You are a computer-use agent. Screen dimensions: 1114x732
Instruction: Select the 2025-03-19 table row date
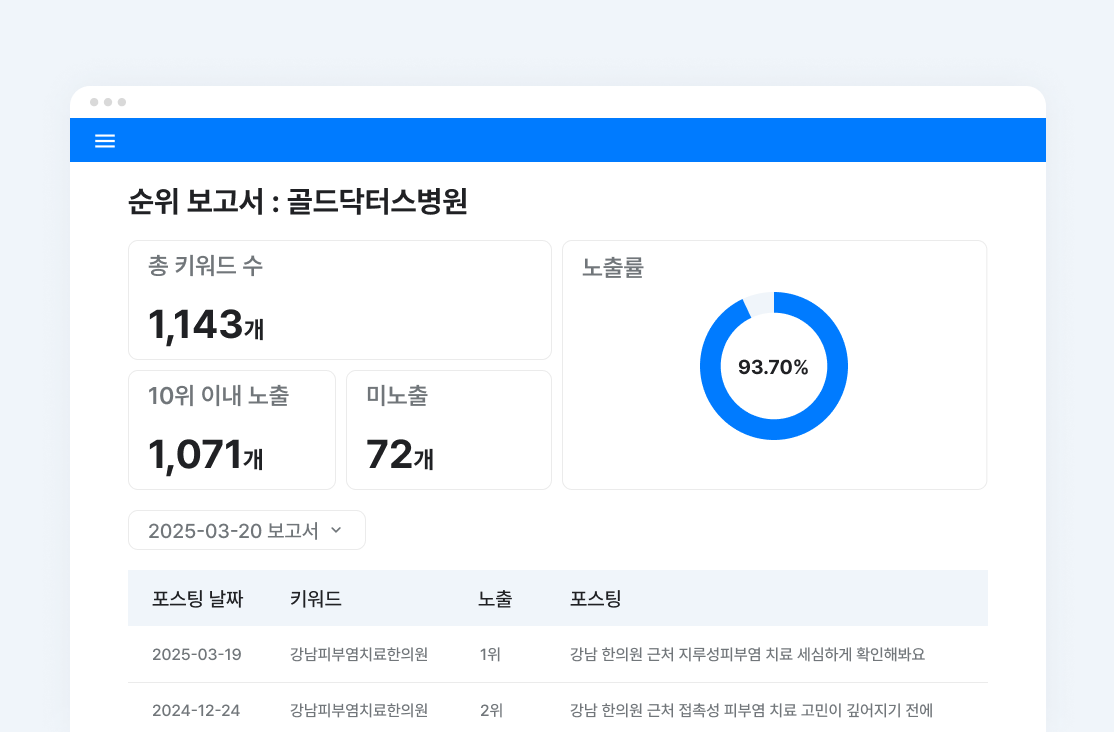pos(197,655)
